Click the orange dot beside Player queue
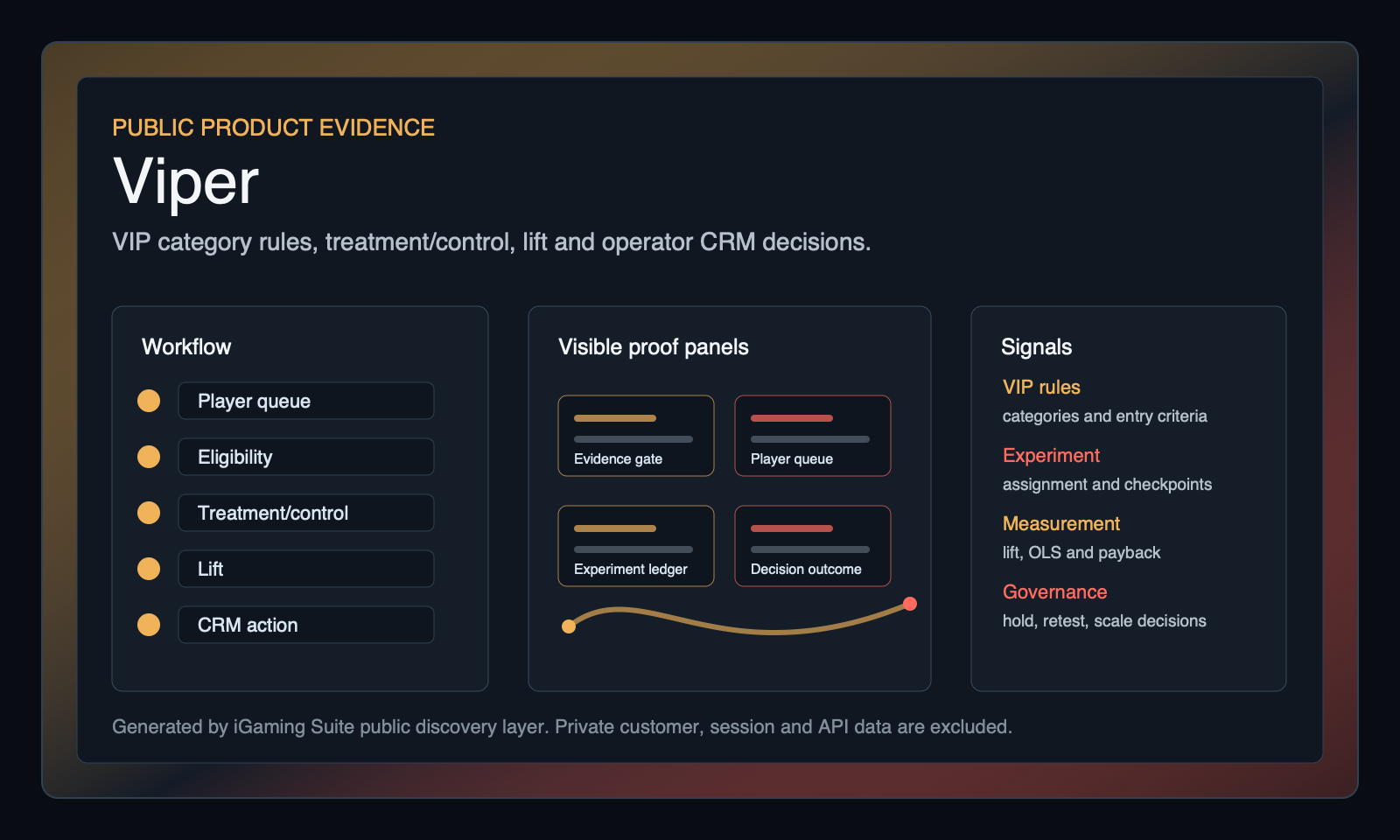This screenshot has width=1400, height=840. click(149, 401)
